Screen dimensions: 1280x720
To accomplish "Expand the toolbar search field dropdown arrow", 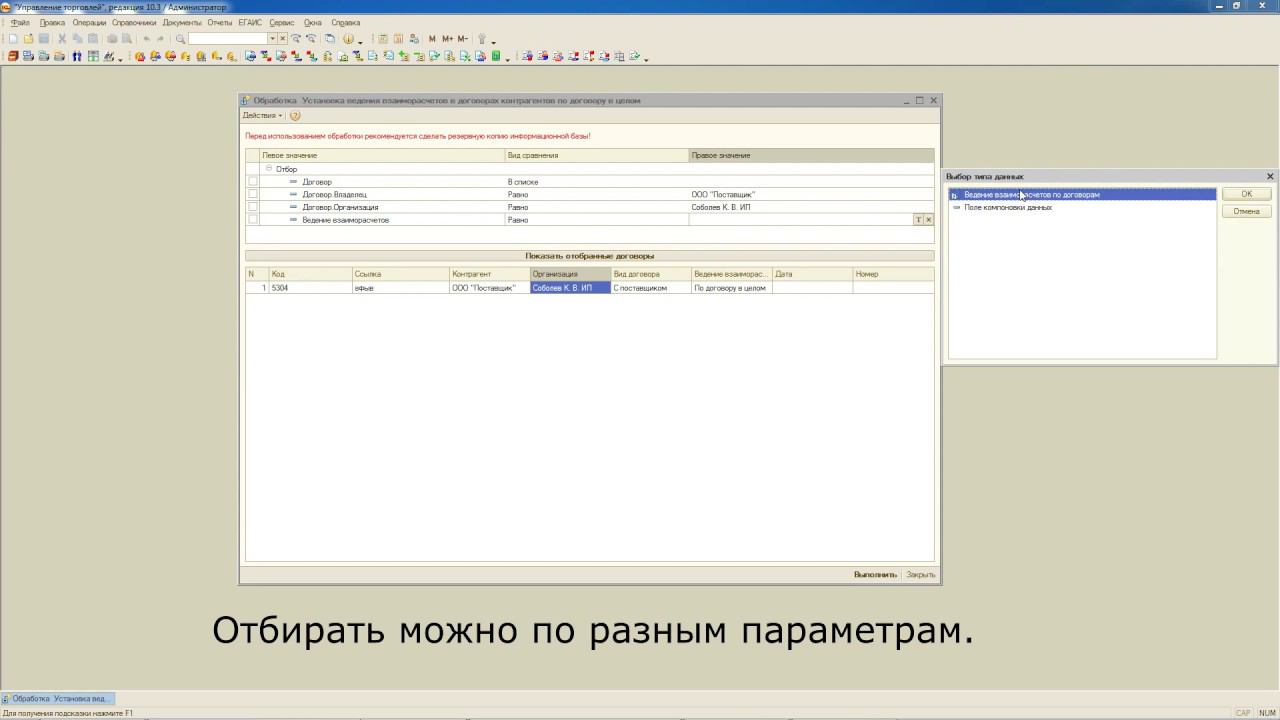I will [x=272, y=39].
